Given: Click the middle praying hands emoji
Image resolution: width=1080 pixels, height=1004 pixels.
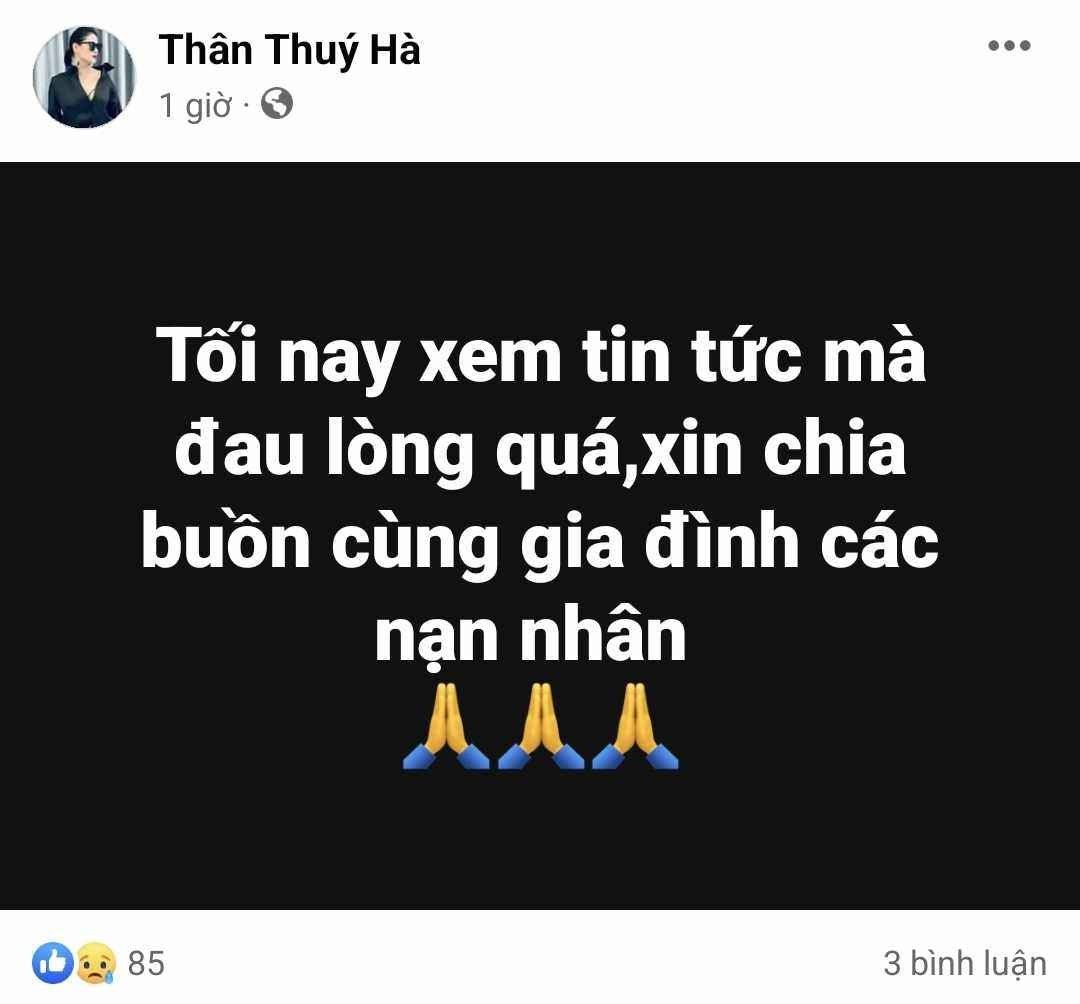Looking at the screenshot, I should pyautogui.click(x=541, y=725).
